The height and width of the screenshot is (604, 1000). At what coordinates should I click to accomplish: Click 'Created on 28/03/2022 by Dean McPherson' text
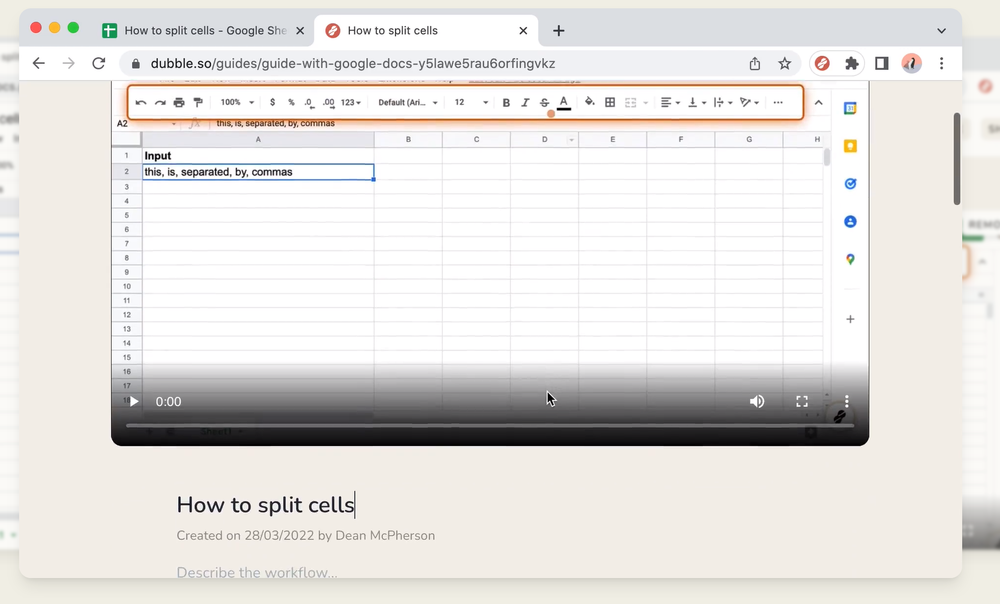305,535
